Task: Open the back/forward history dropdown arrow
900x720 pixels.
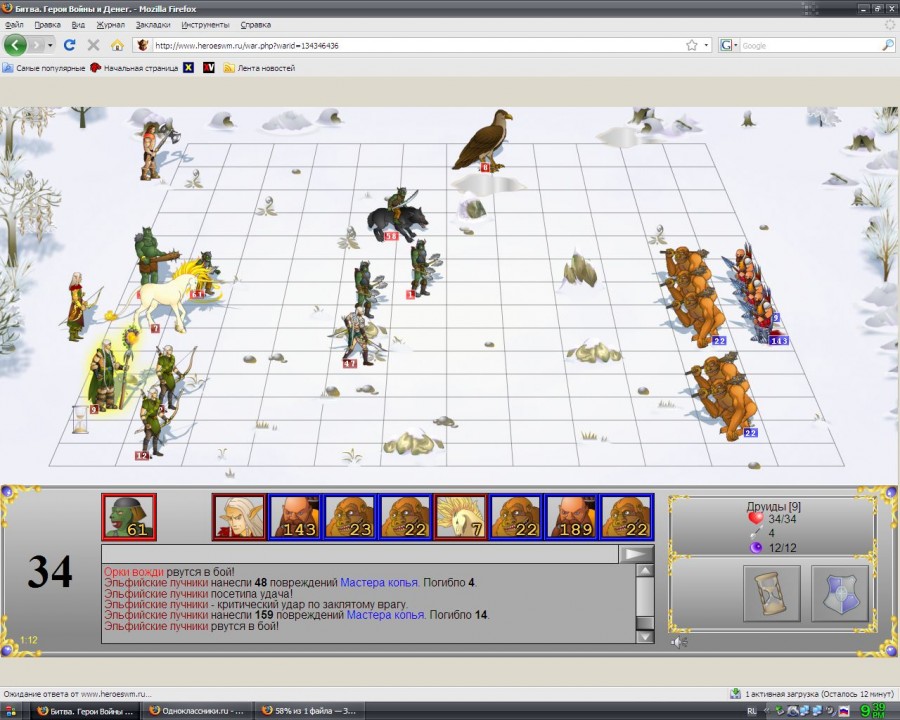Action: pos(51,45)
